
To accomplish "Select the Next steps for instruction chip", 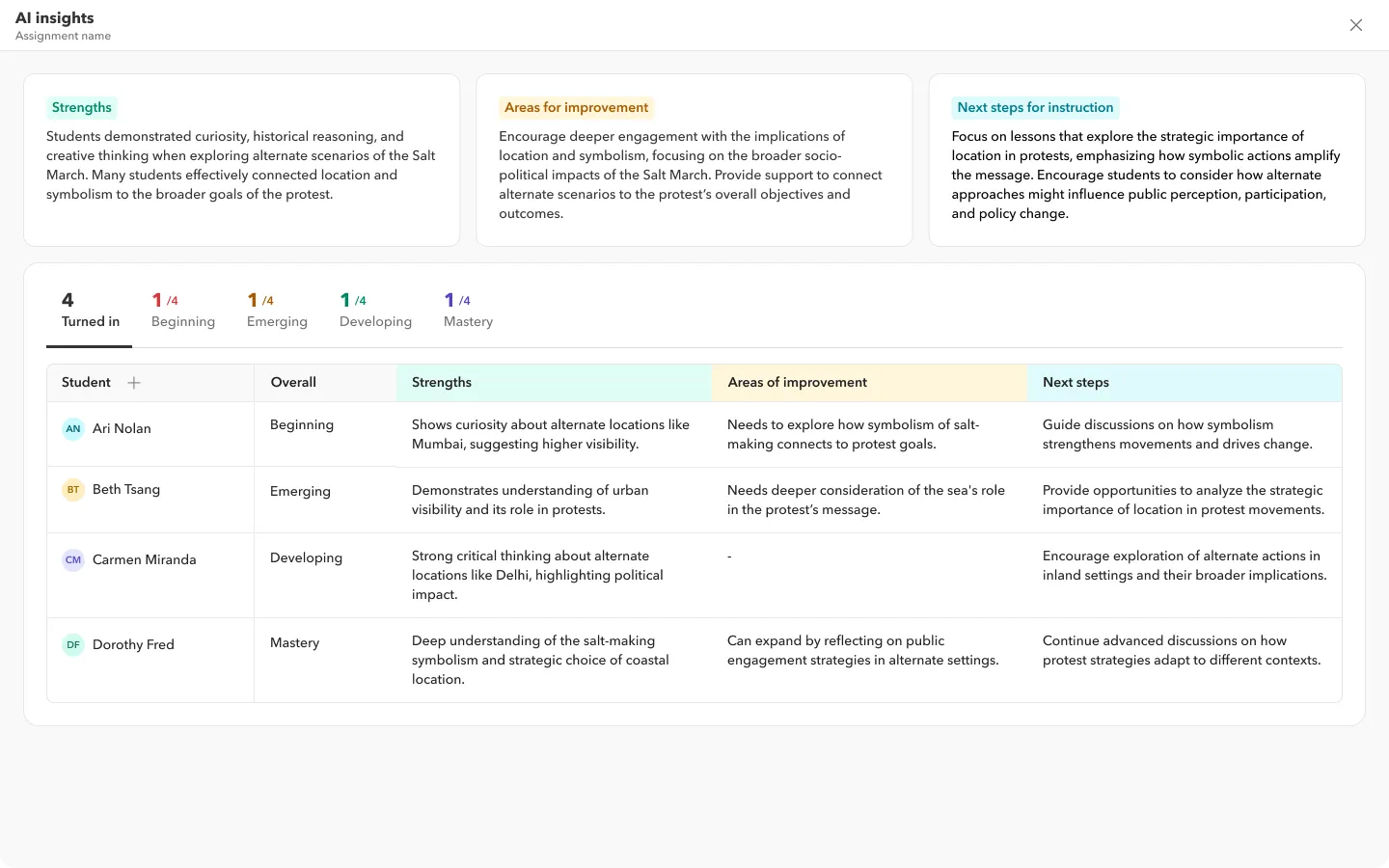I will (1035, 107).
